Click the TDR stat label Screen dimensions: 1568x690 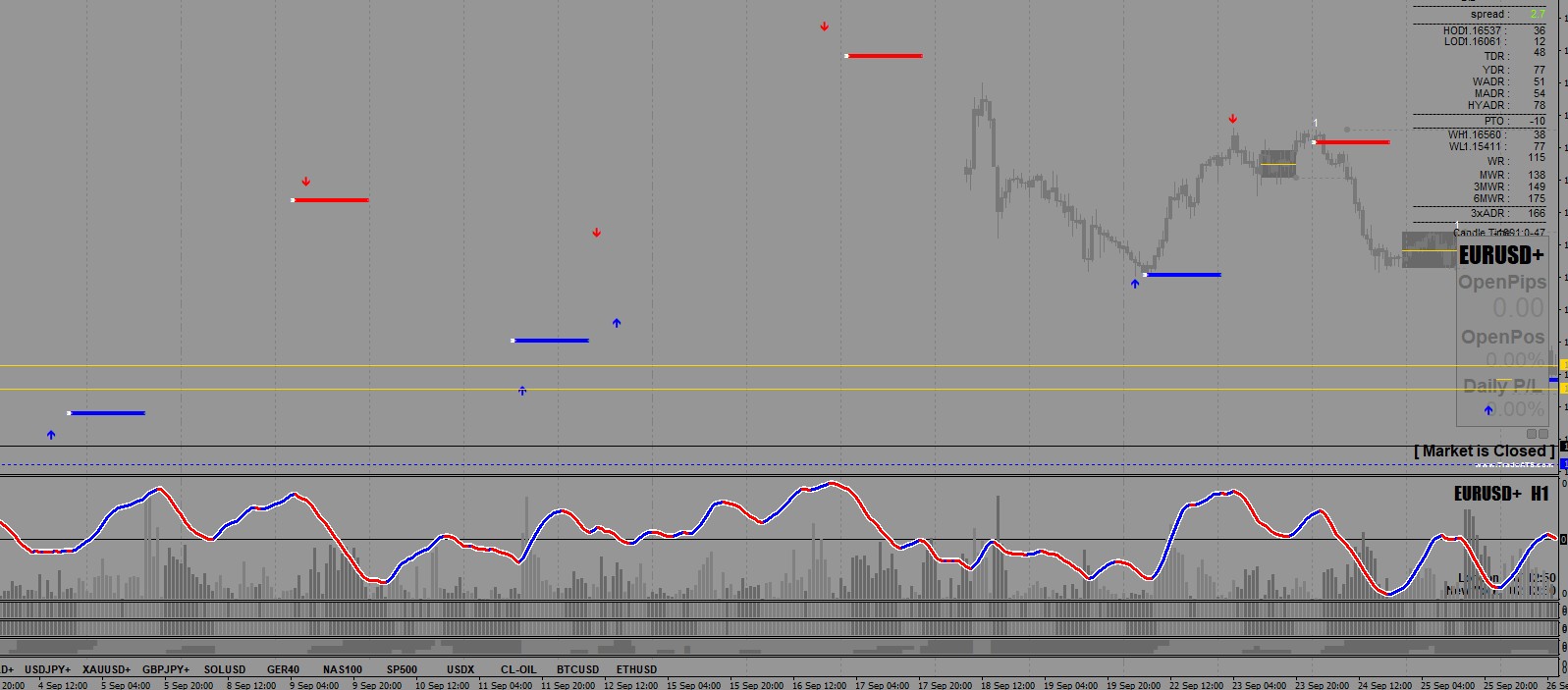[1494, 56]
